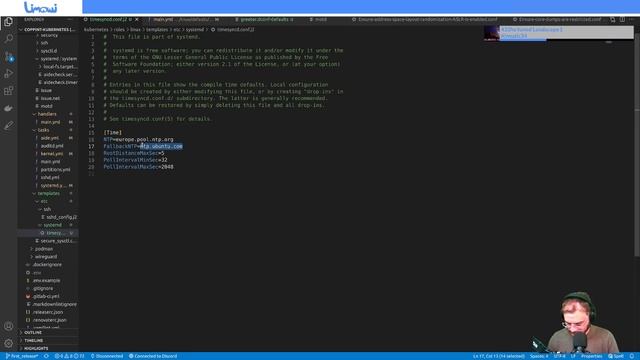Click Disconnected status bar item
640x360 pixels.
click(107, 356)
